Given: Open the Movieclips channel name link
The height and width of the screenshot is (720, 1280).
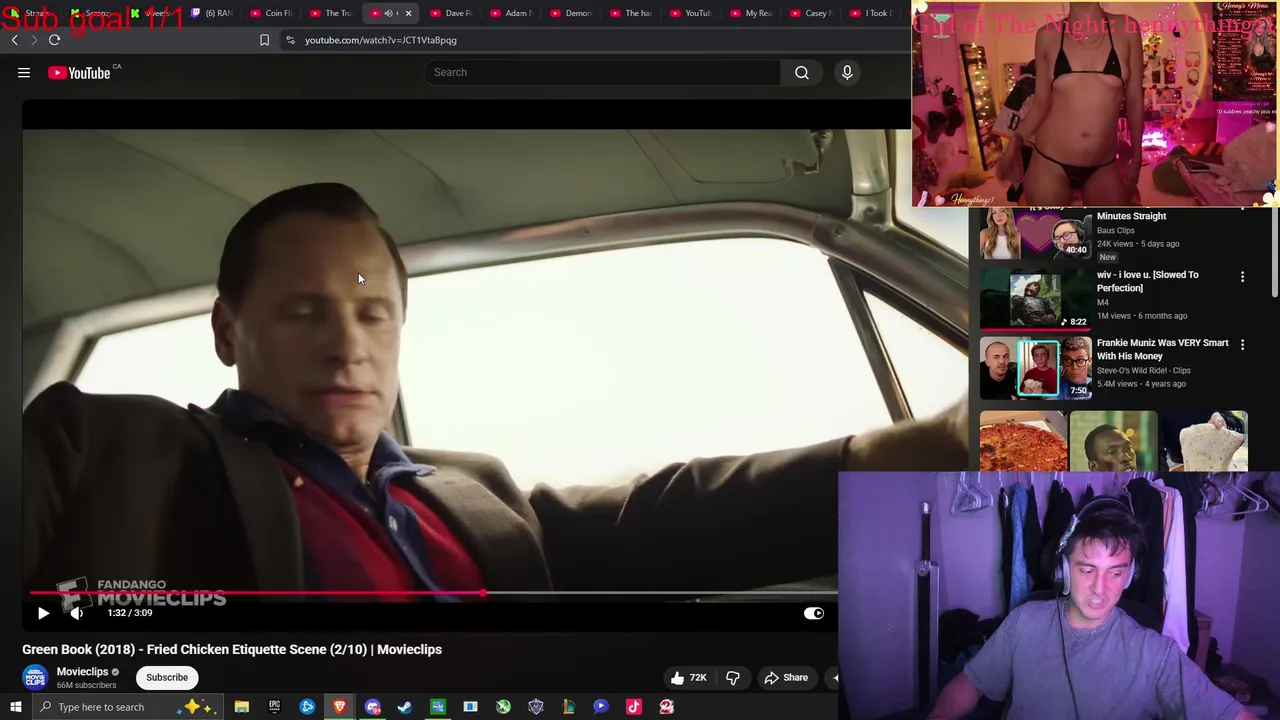Looking at the screenshot, I should [x=82, y=672].
